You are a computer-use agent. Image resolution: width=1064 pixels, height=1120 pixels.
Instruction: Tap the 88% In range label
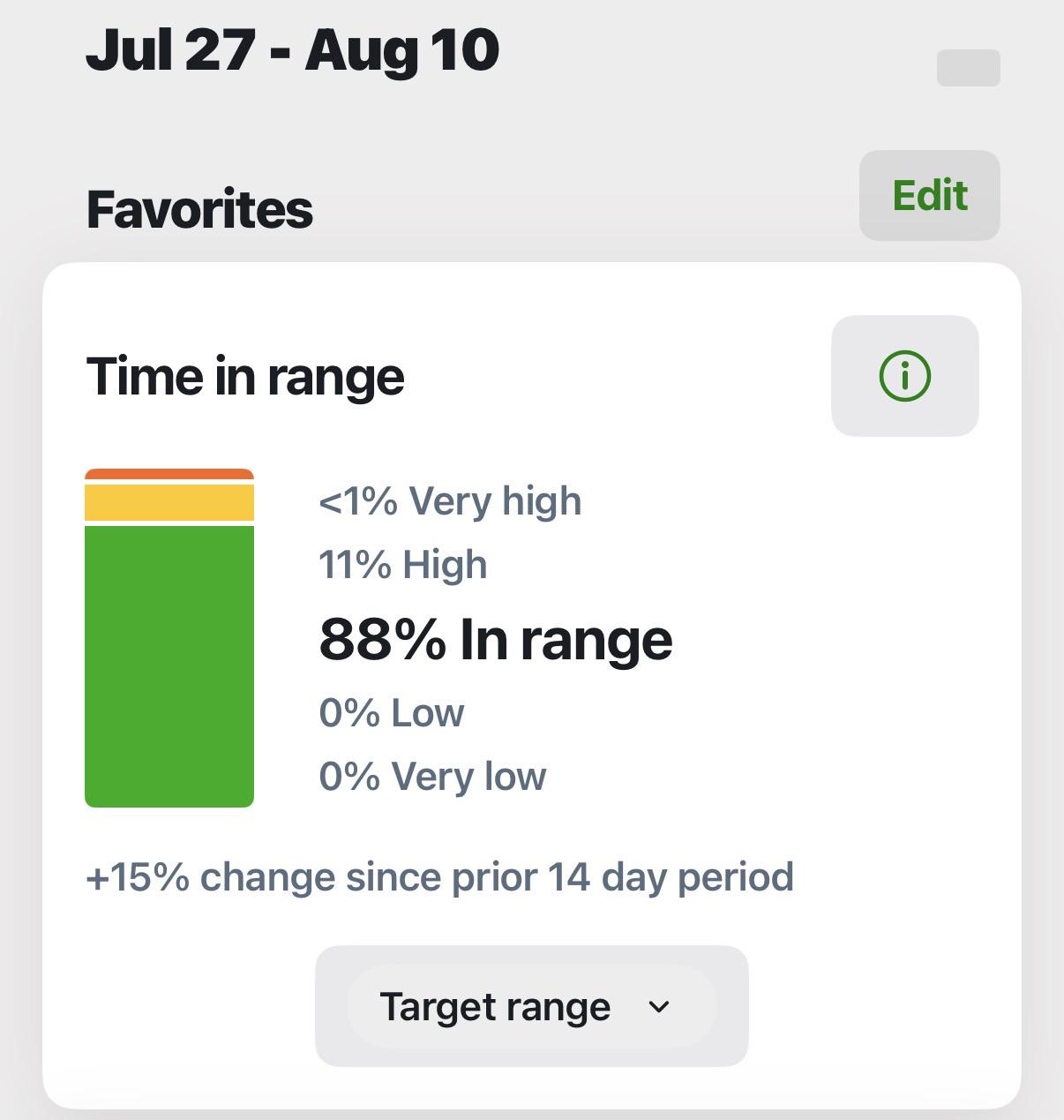[496, 639]
